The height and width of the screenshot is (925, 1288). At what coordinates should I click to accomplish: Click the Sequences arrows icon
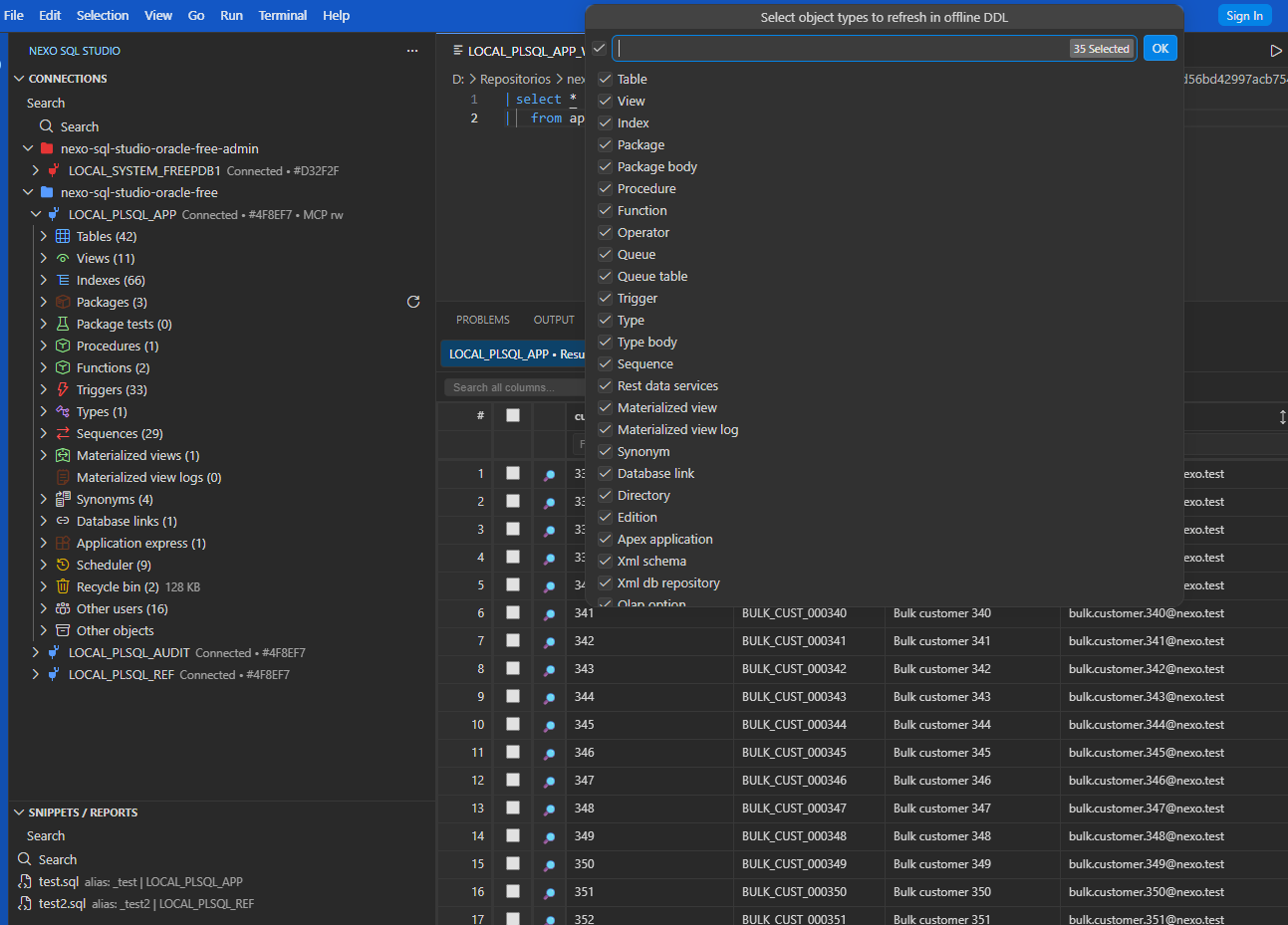(63, 433)
